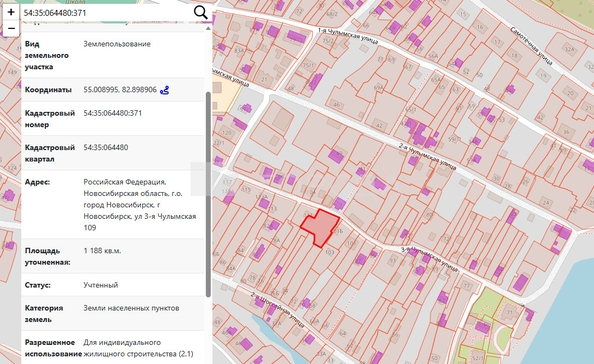Click cadastral quarter value 54:35:064480
The image size is (594, 364).
pos(106,147)
